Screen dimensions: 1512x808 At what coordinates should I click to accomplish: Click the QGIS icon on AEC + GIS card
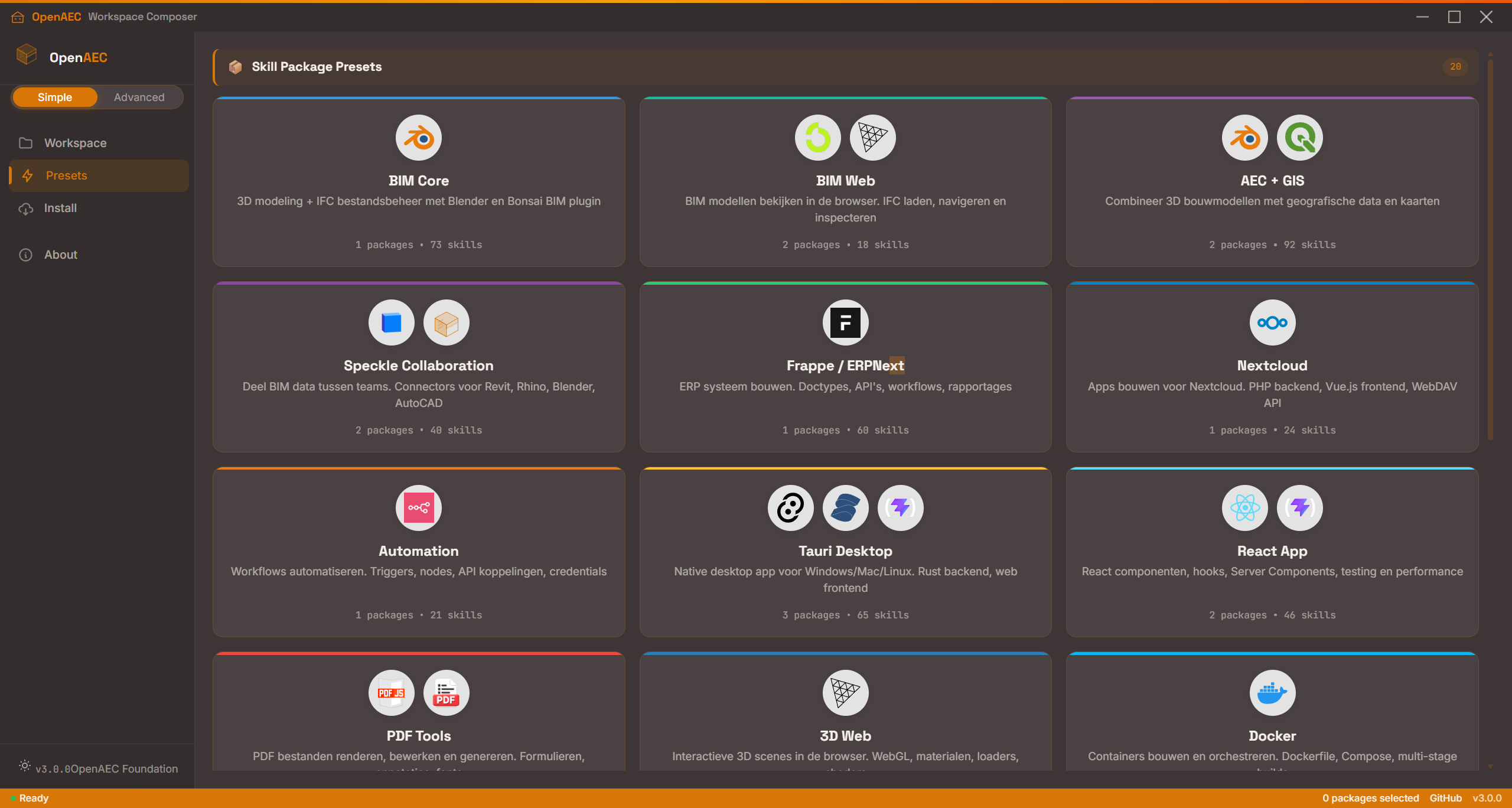1300,138
